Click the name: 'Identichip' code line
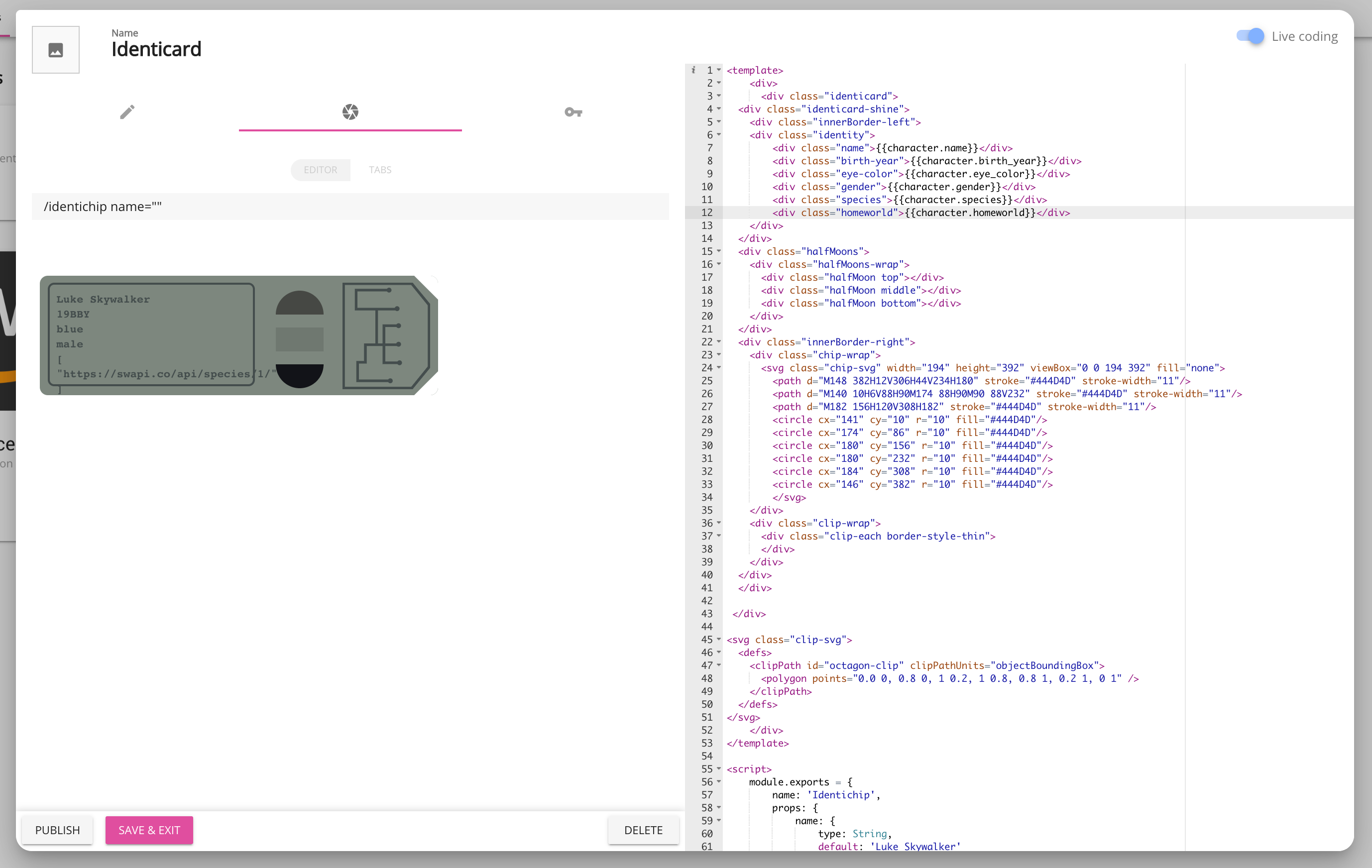 (827, 795)
